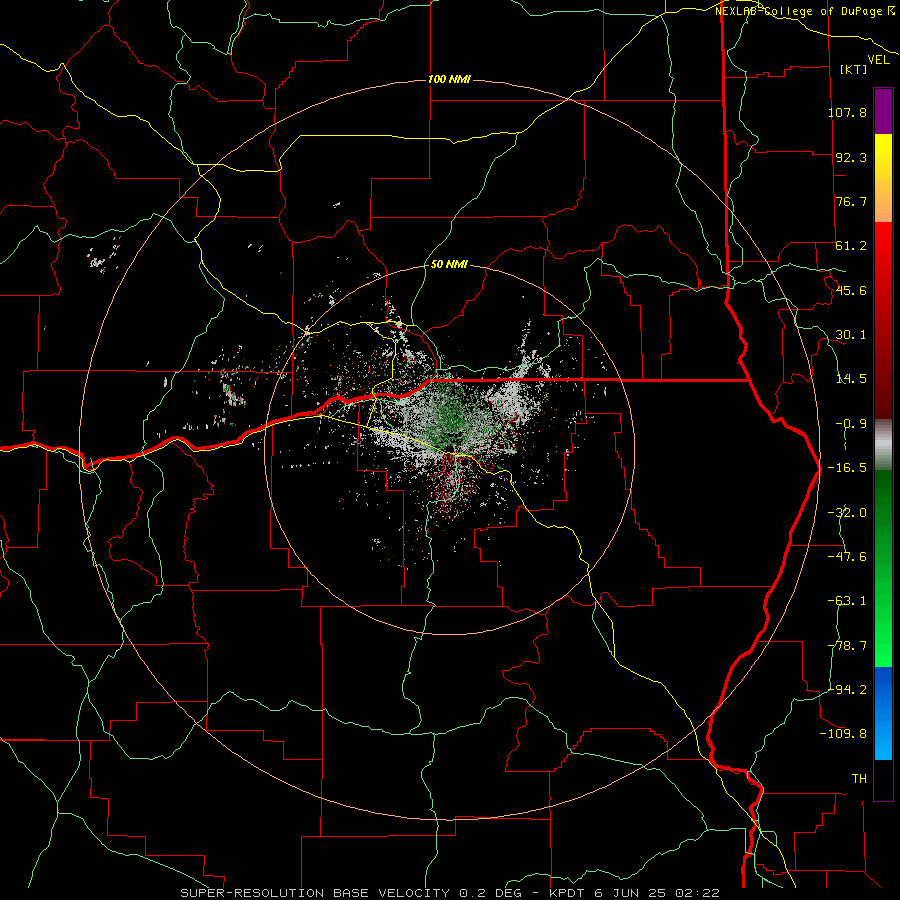Click the TH threshold legend label
The height and width of the screenshot is (900, 900).
[x=859, y=779]
